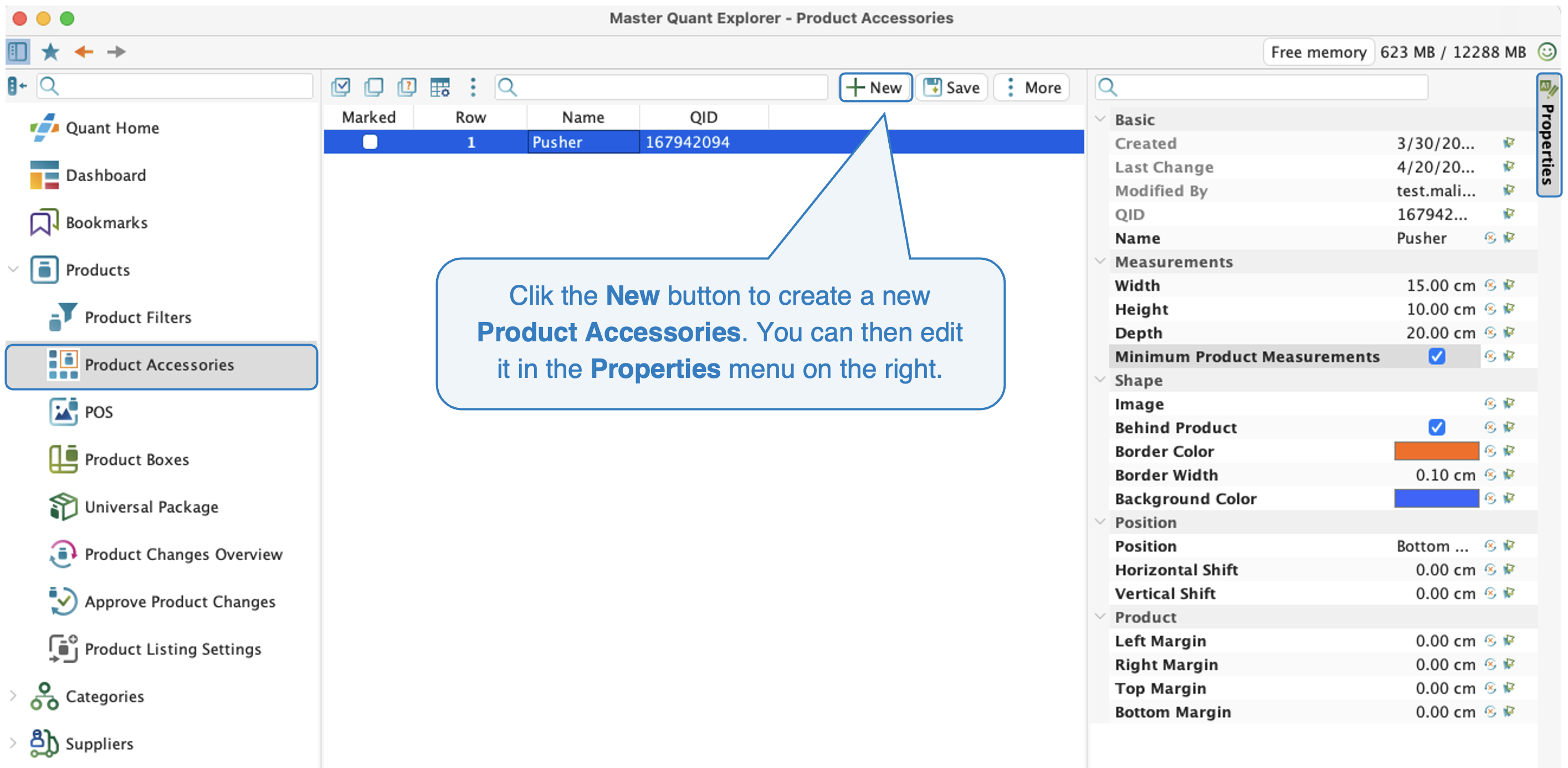The image size is (1568, 768).
Task: Click the New button
Action: tap(875, 87)
